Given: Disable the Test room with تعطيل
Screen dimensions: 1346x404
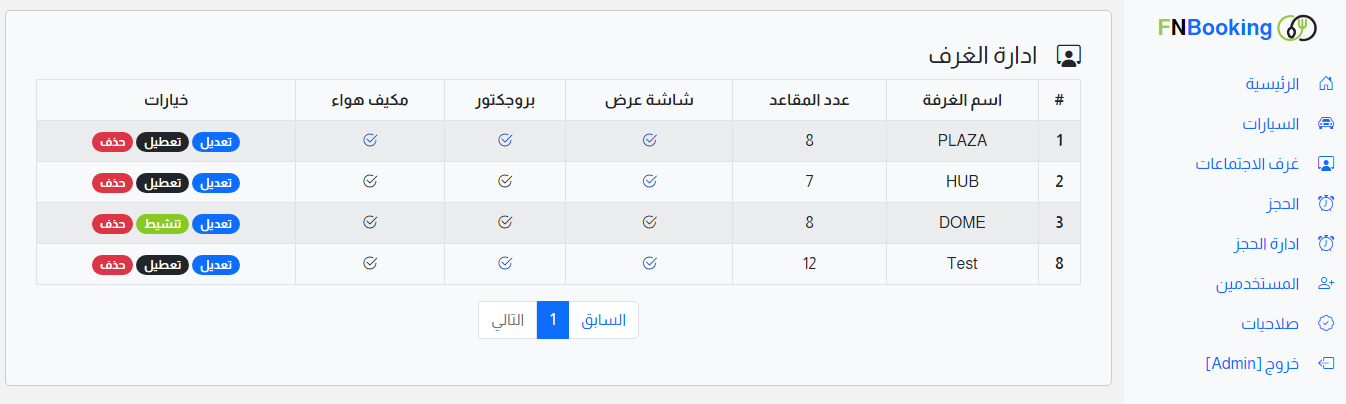Looking at the screenshot, I should [162, 265].
